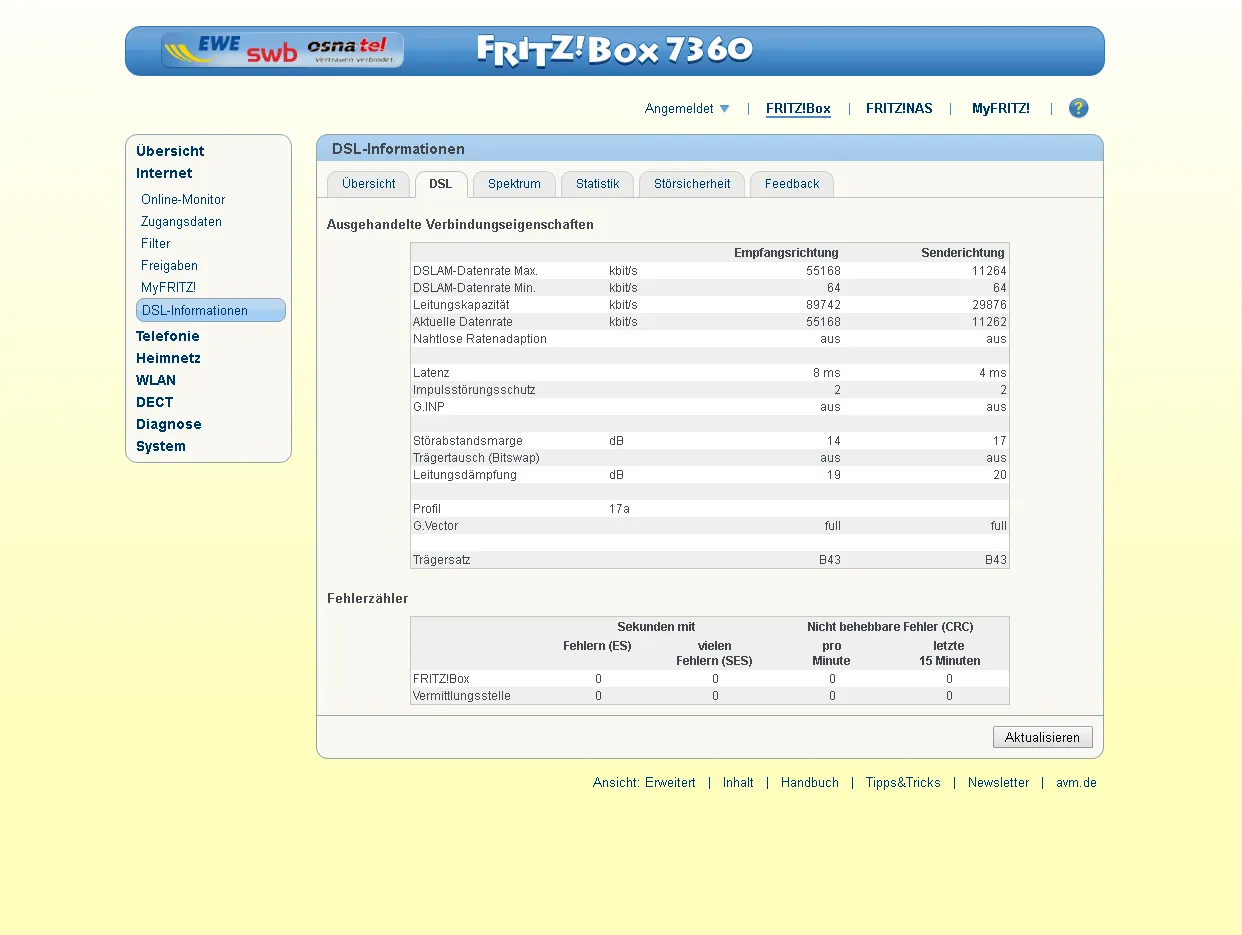
Task: Open System in the sidebar menu
Action: coord(161,446)
